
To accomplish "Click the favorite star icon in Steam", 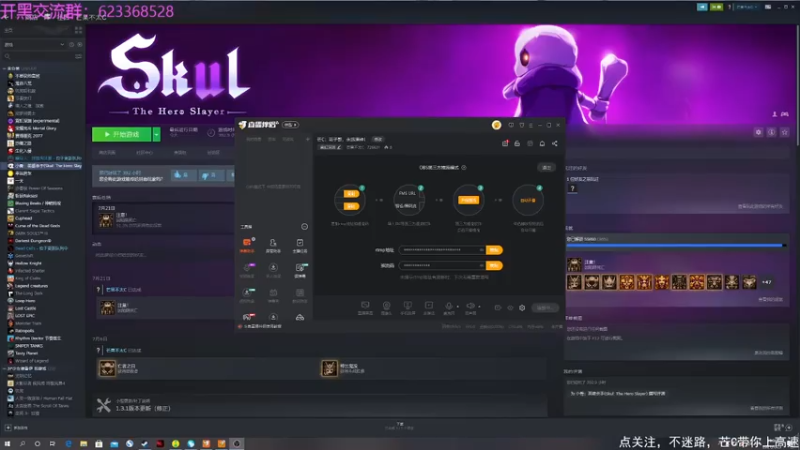I will coord(785,132).
